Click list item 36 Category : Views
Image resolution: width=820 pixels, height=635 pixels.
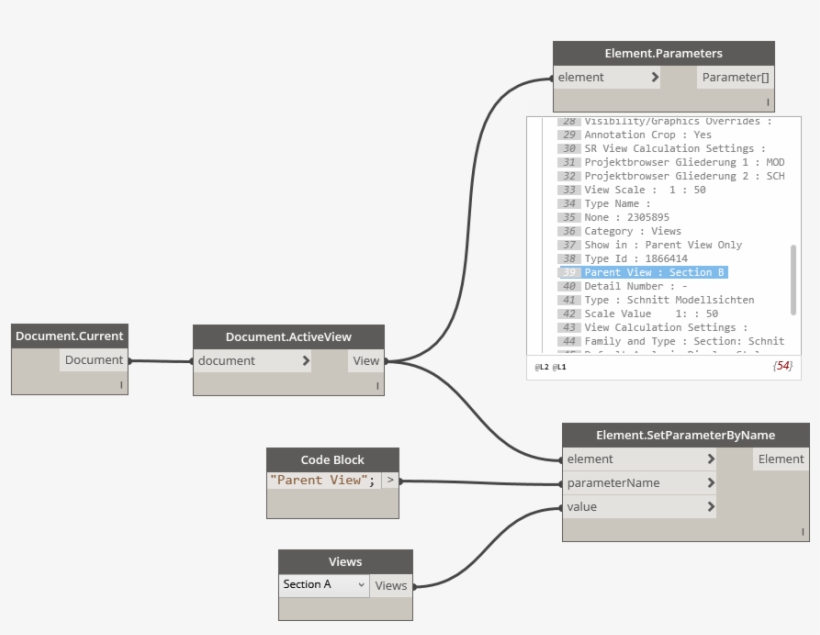coord(632,231)
